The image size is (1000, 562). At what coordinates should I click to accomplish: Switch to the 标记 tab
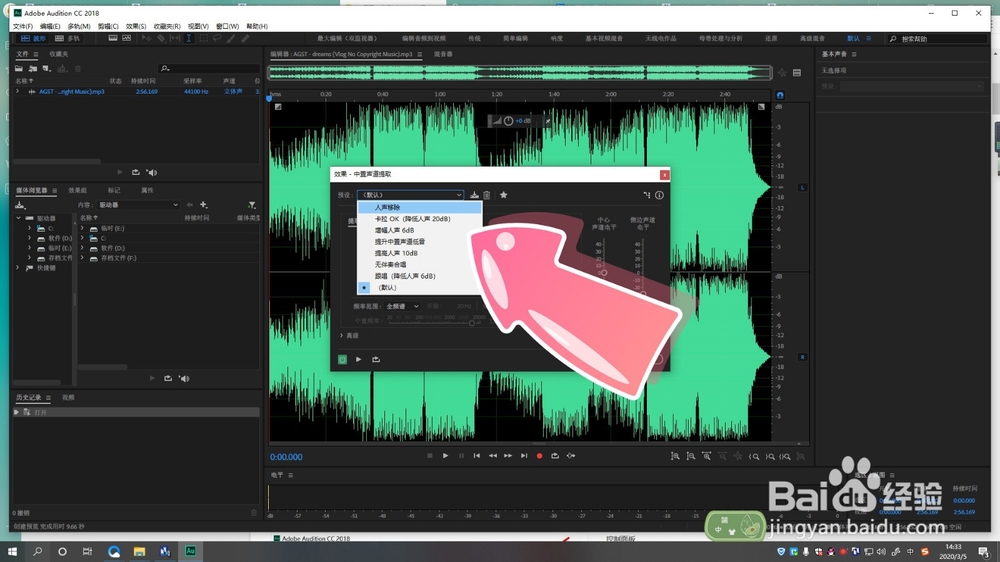tap(114, 190)
